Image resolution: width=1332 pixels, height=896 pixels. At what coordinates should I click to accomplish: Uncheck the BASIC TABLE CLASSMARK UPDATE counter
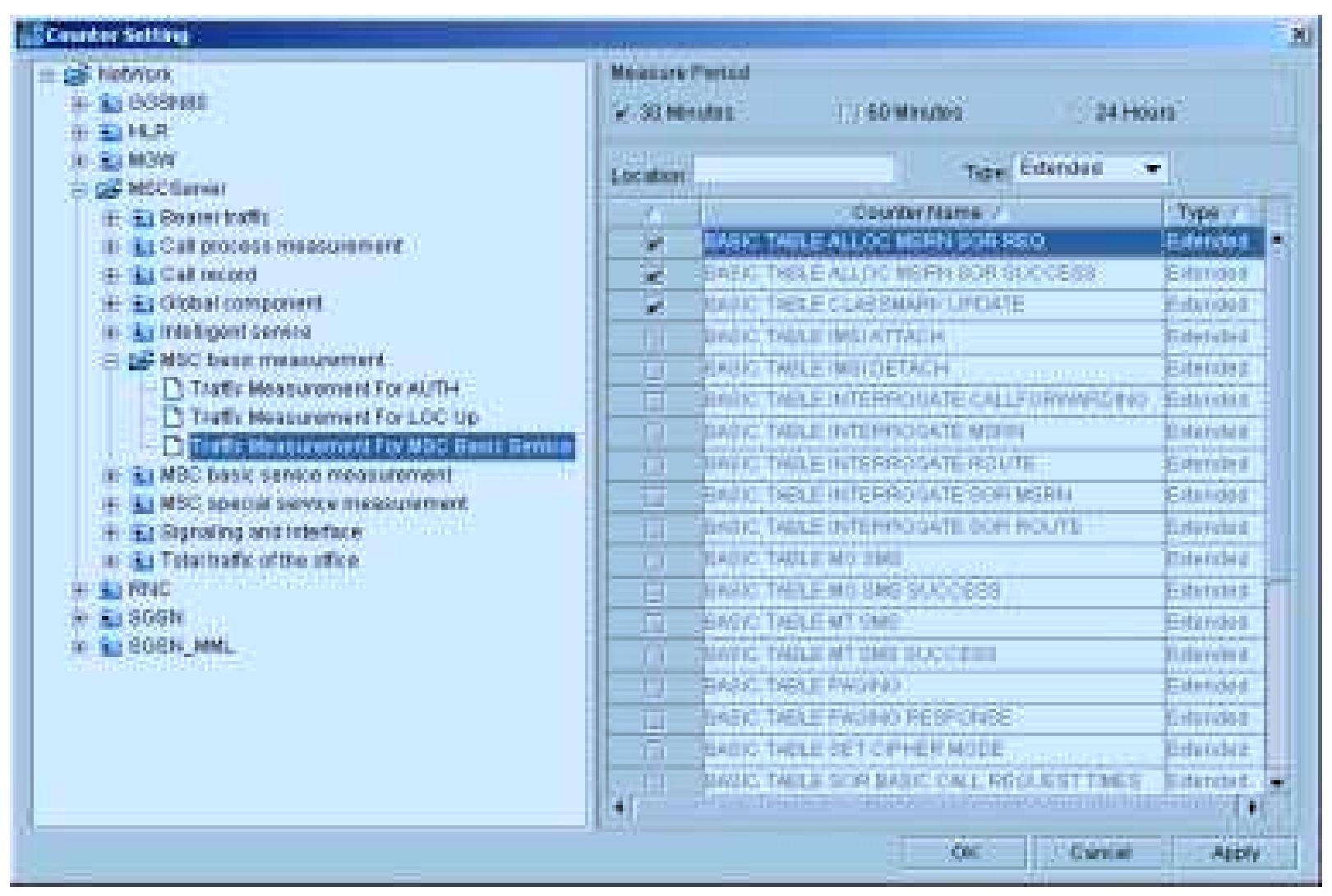[654, 306]
